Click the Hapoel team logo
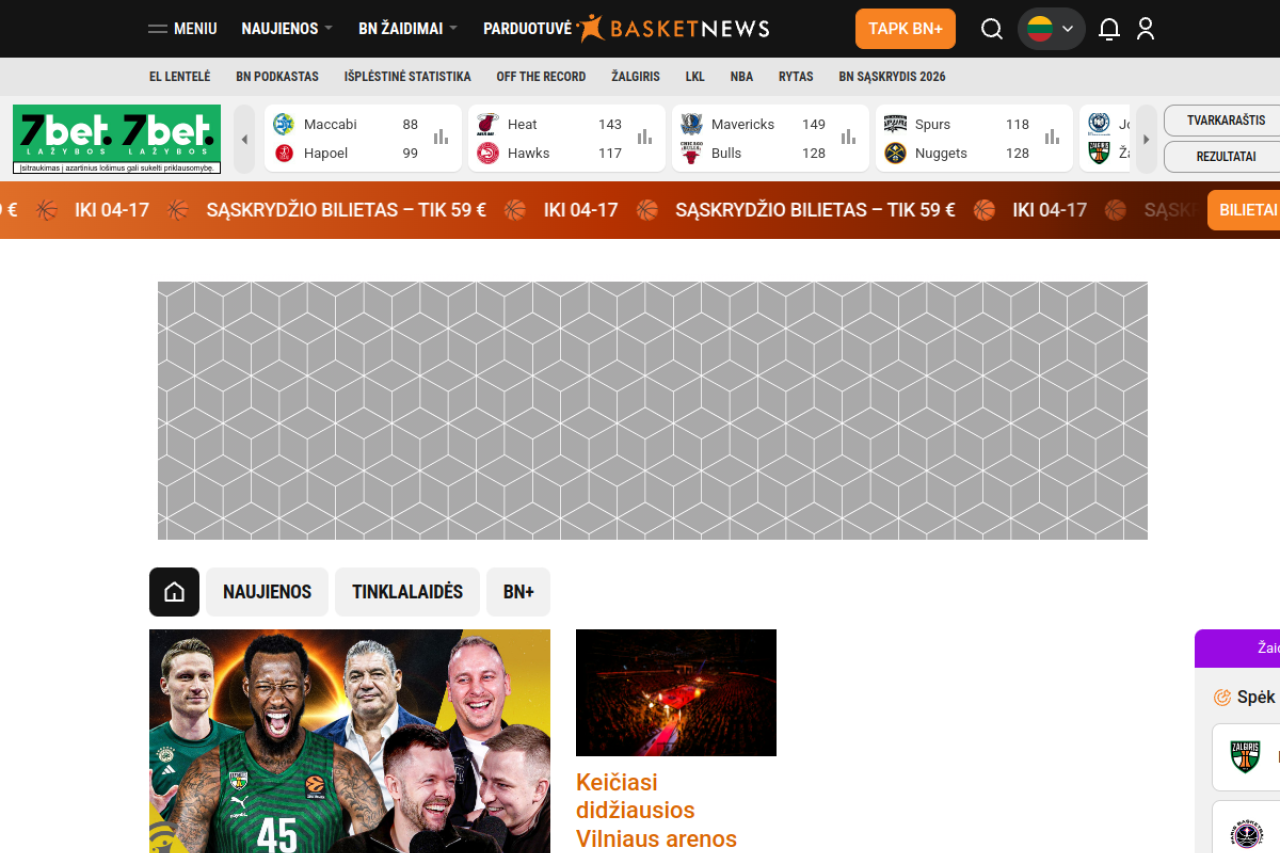Viewport: 1280px width, 853px height. coord(284,153)
